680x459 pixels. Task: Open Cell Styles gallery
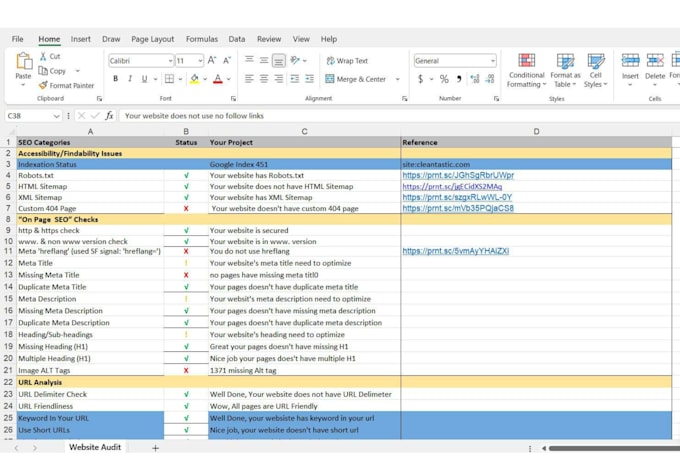(595, 71)
